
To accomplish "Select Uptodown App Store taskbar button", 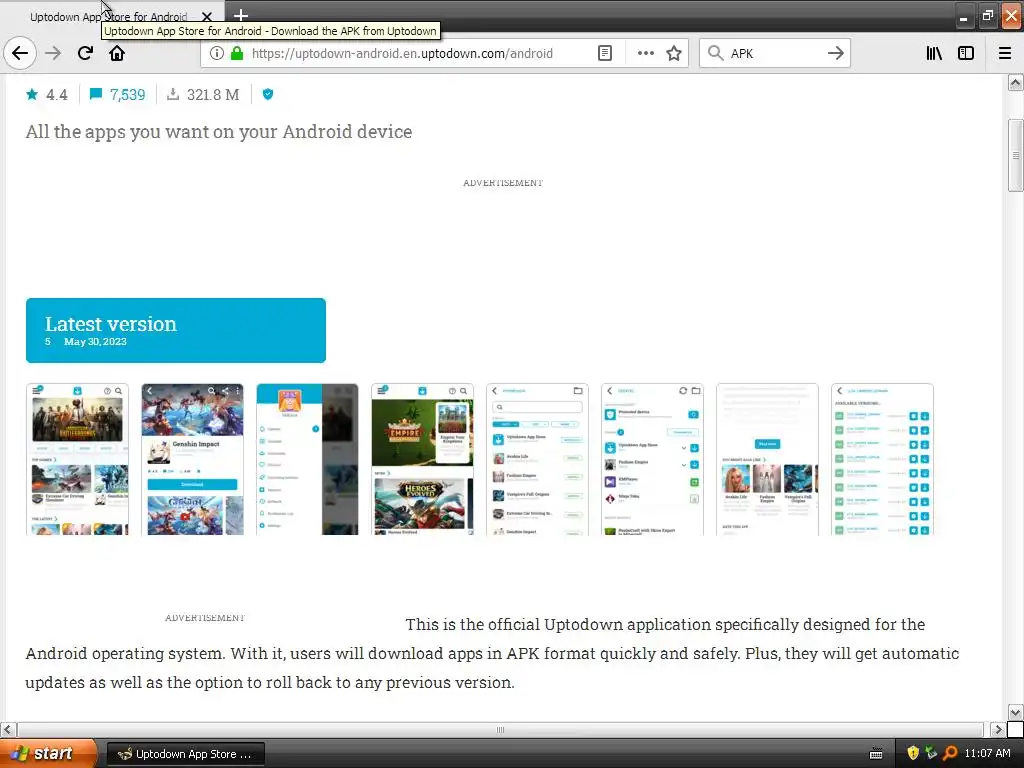I will [x=185, y=754].
